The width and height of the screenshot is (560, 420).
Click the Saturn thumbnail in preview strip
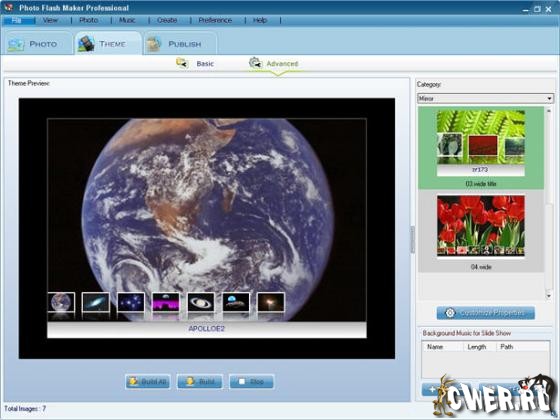pyautogui.click(x=201, y=302)
